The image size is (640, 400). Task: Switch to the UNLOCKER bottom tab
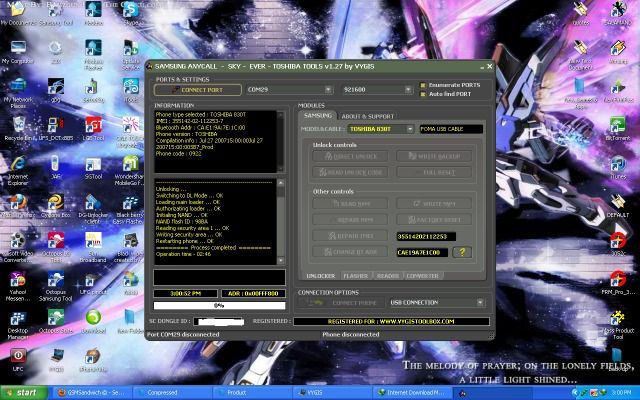click(320, 276)
